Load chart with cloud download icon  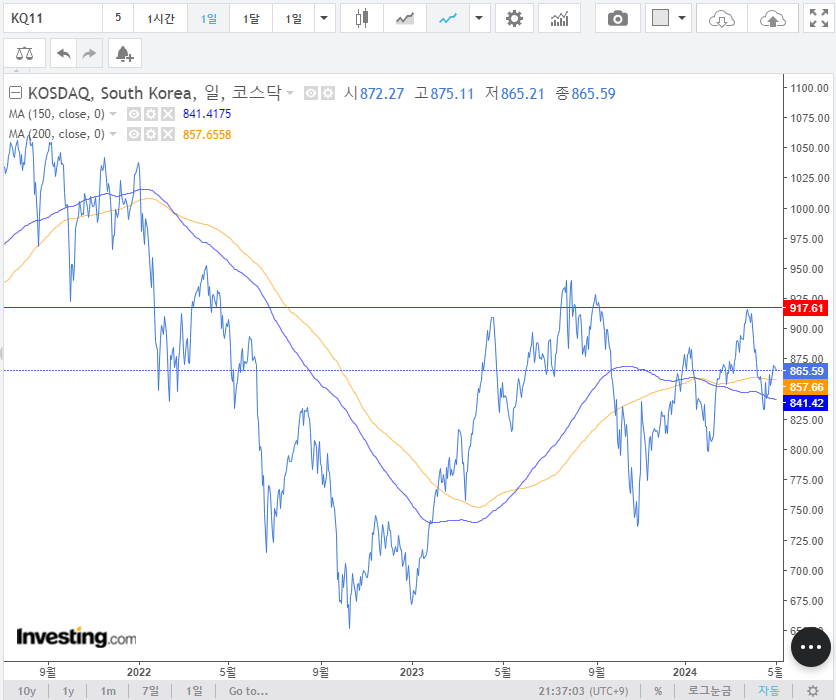[722, 19]
